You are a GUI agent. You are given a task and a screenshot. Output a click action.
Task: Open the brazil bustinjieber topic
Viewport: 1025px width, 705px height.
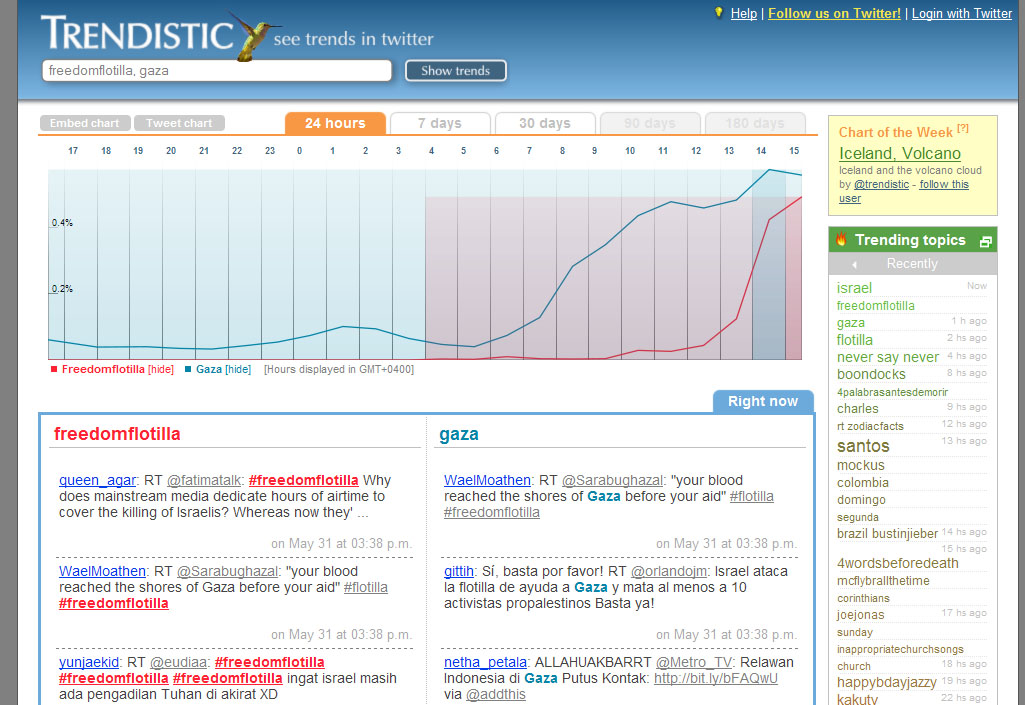pyautogui.click(x=887, y=534)
